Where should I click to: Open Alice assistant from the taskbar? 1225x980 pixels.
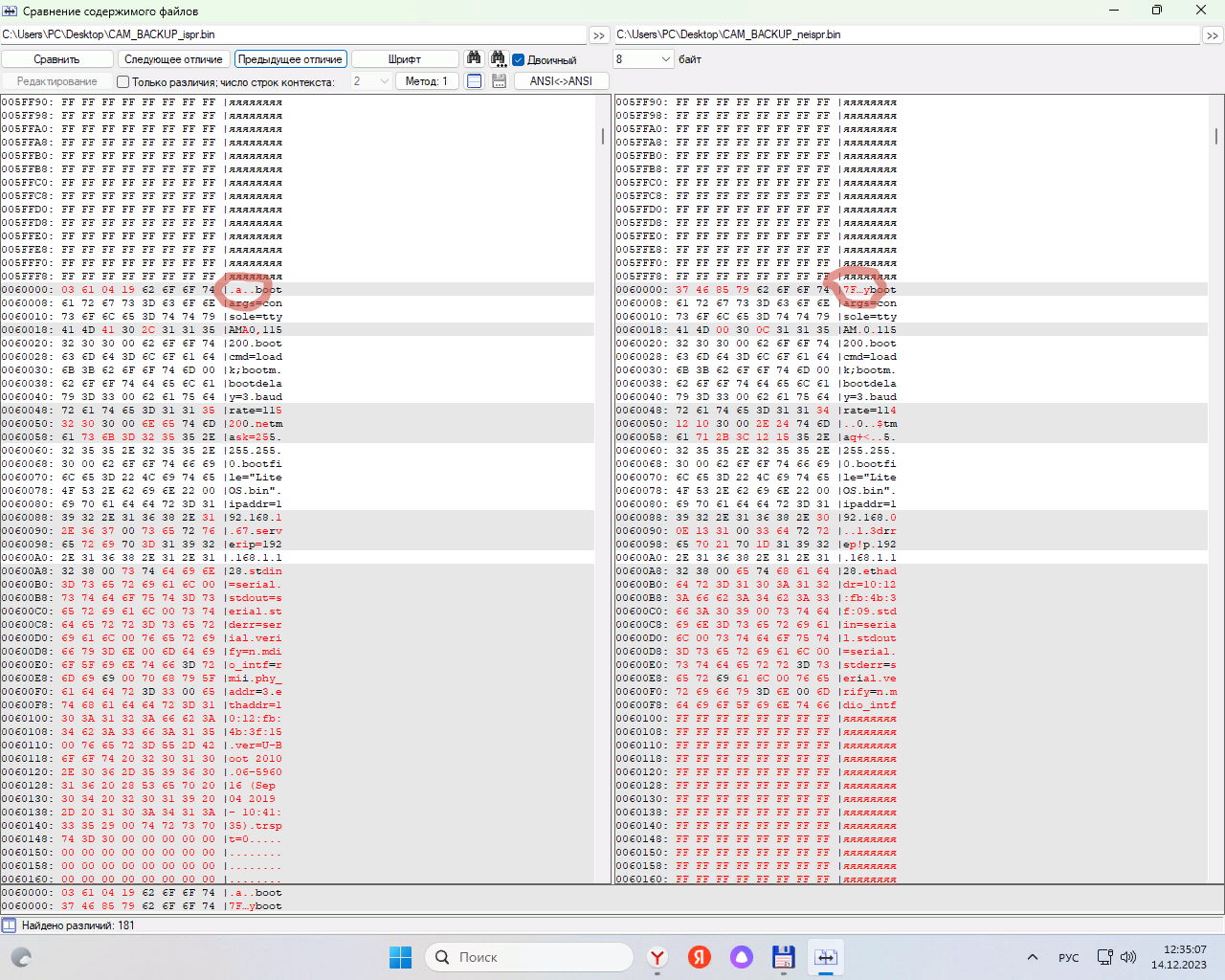742,957
